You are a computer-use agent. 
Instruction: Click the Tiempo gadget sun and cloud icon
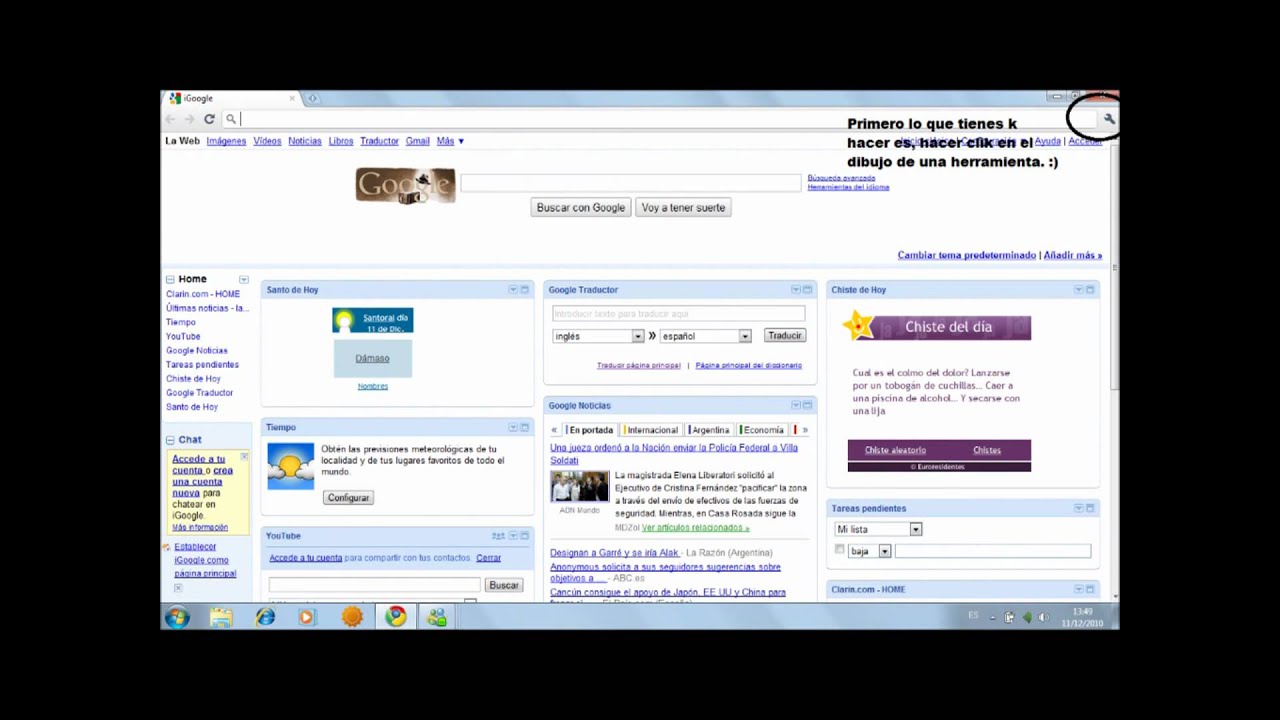coord(290,466)
